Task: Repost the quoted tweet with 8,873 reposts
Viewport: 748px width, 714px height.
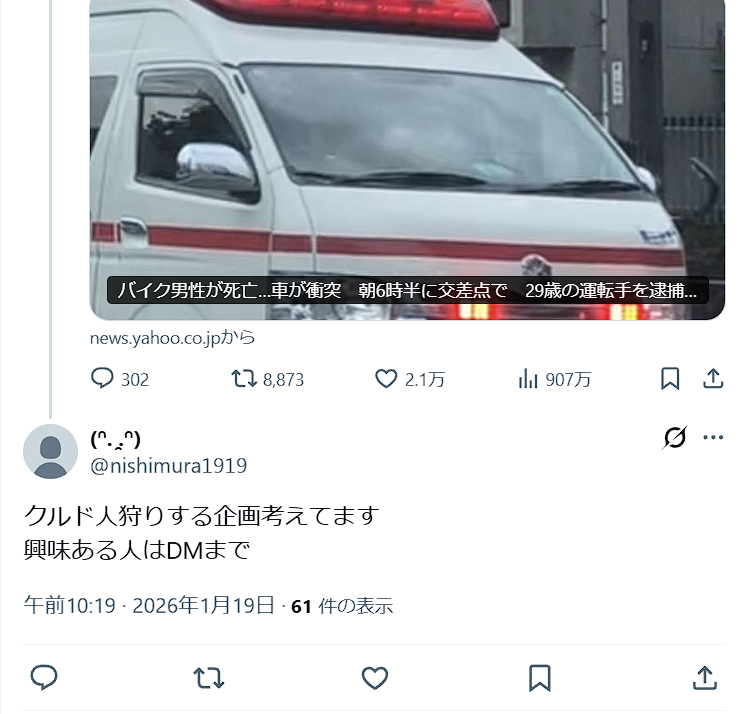Action: 244,379
